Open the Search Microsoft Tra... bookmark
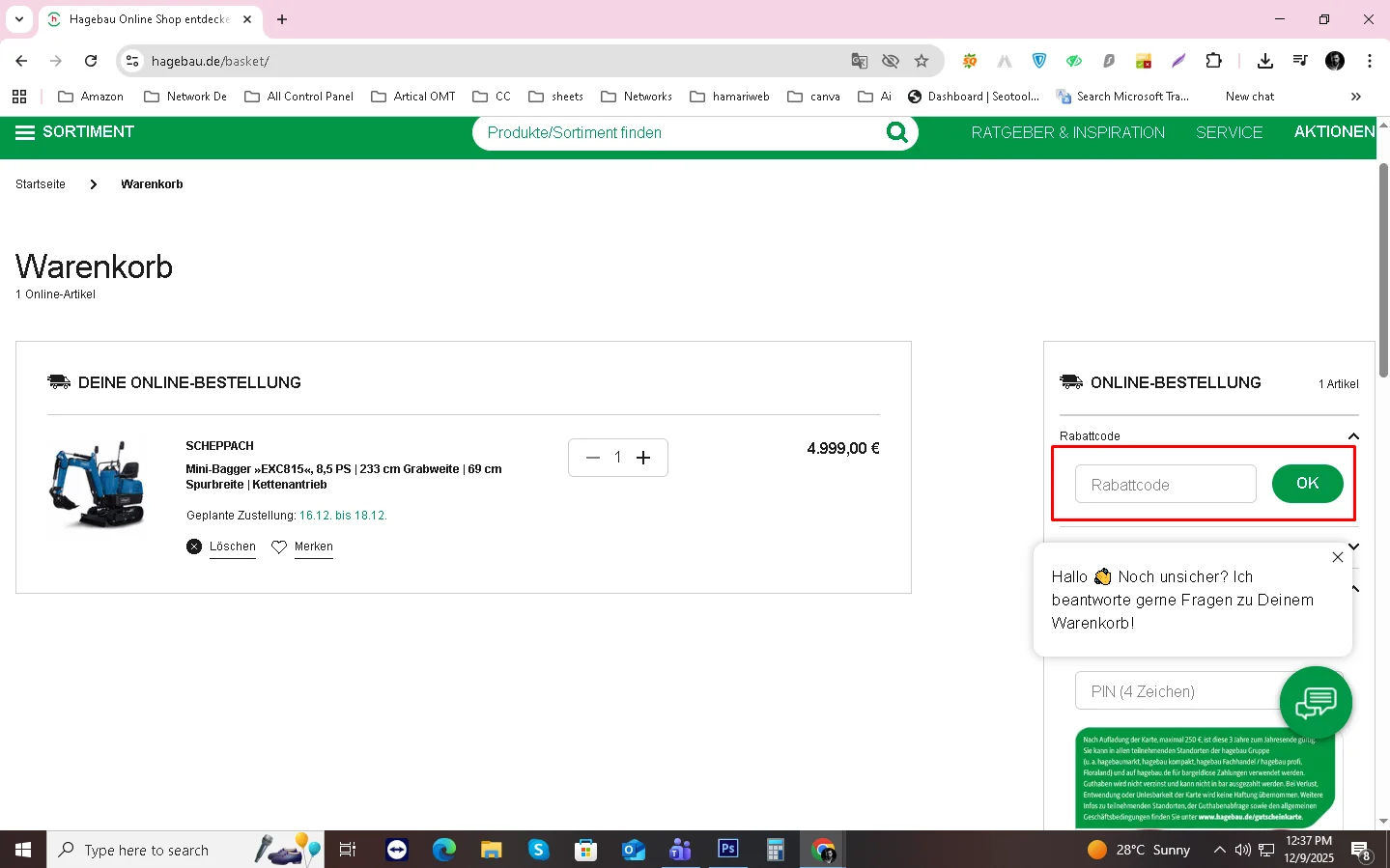This screenshot has width=1390, height=868. coord(1122,97)
